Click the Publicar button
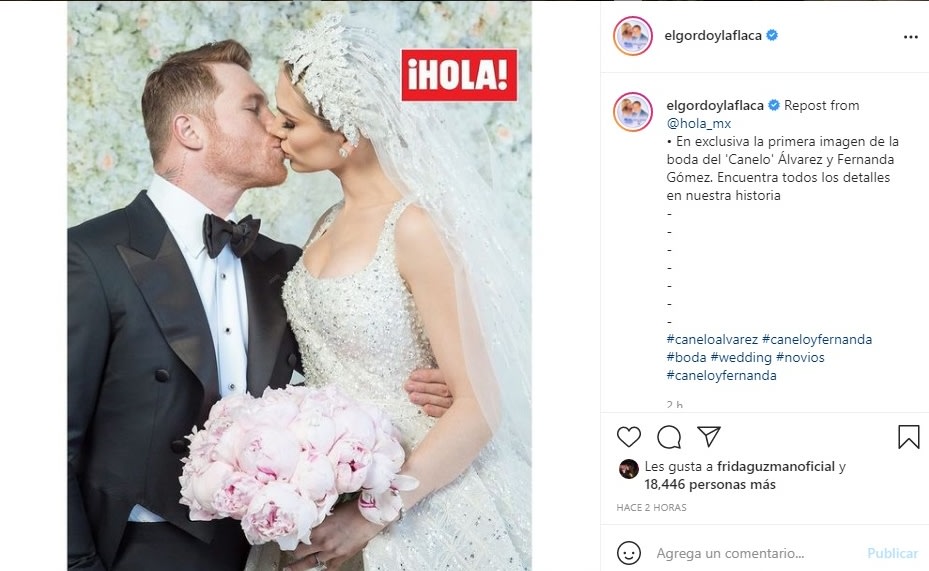Image resolution: width=929 pixels, height=571 pixels. pyautogui.click(x=892, y=553)
